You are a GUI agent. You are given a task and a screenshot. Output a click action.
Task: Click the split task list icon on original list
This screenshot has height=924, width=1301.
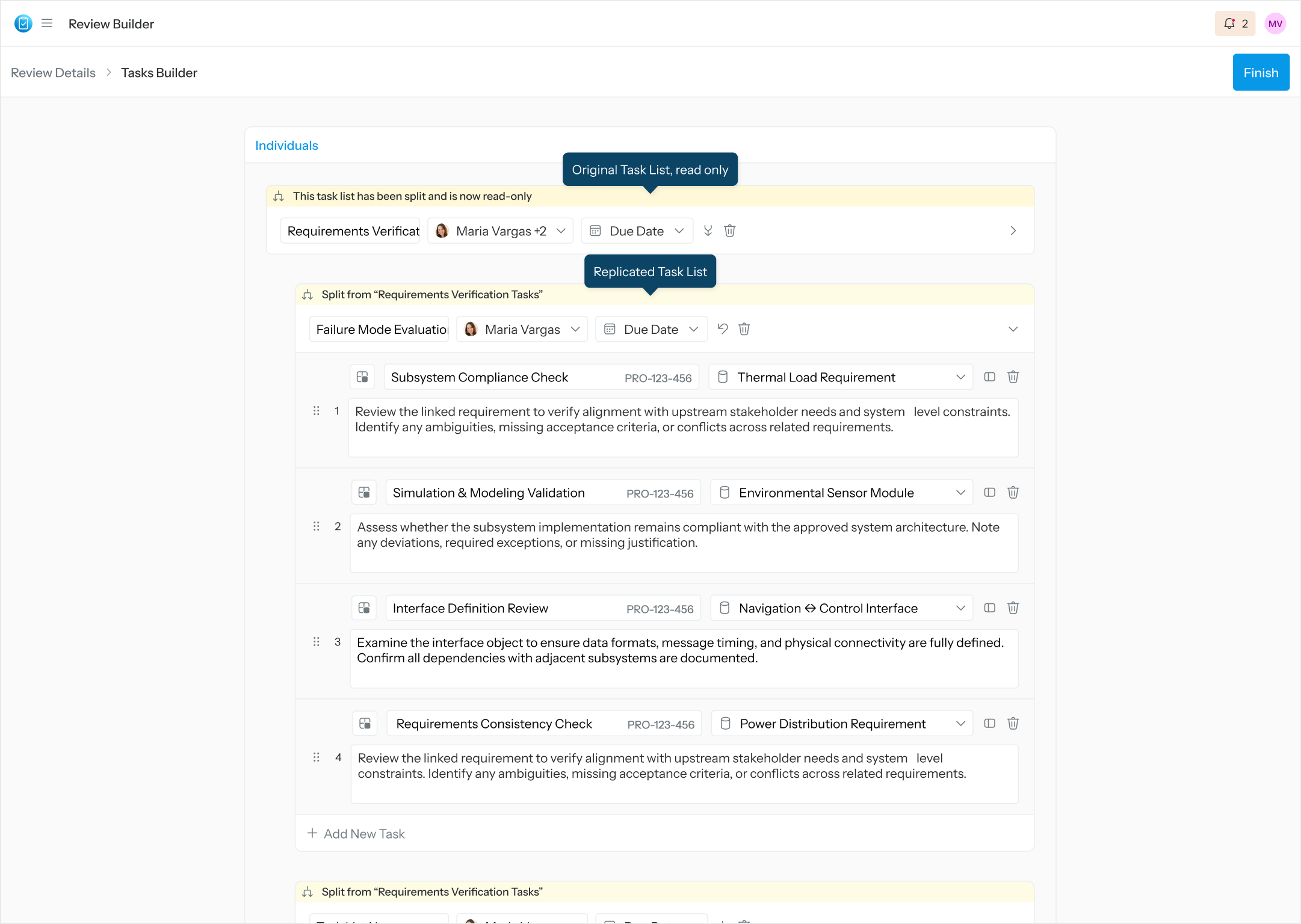[x=708, y=230]
